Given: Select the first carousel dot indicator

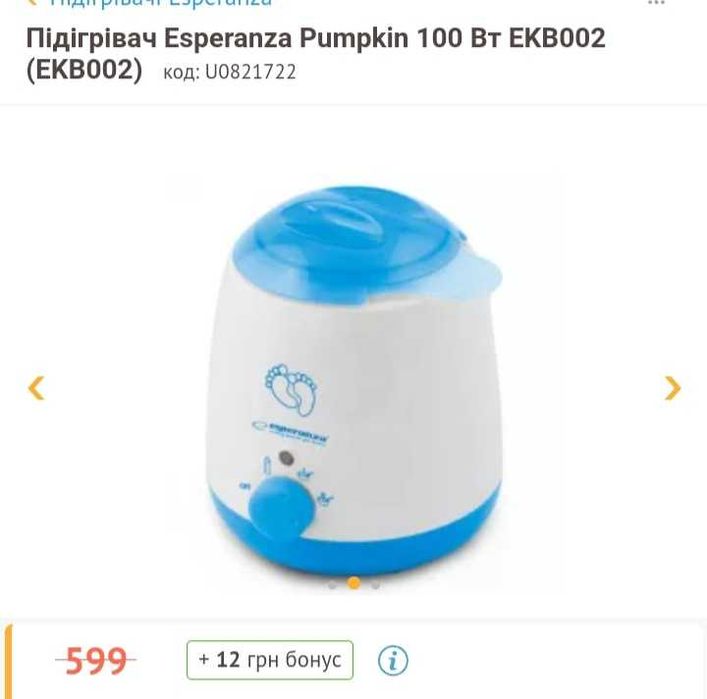Looking at the screenshot, I should click(332, 585).
